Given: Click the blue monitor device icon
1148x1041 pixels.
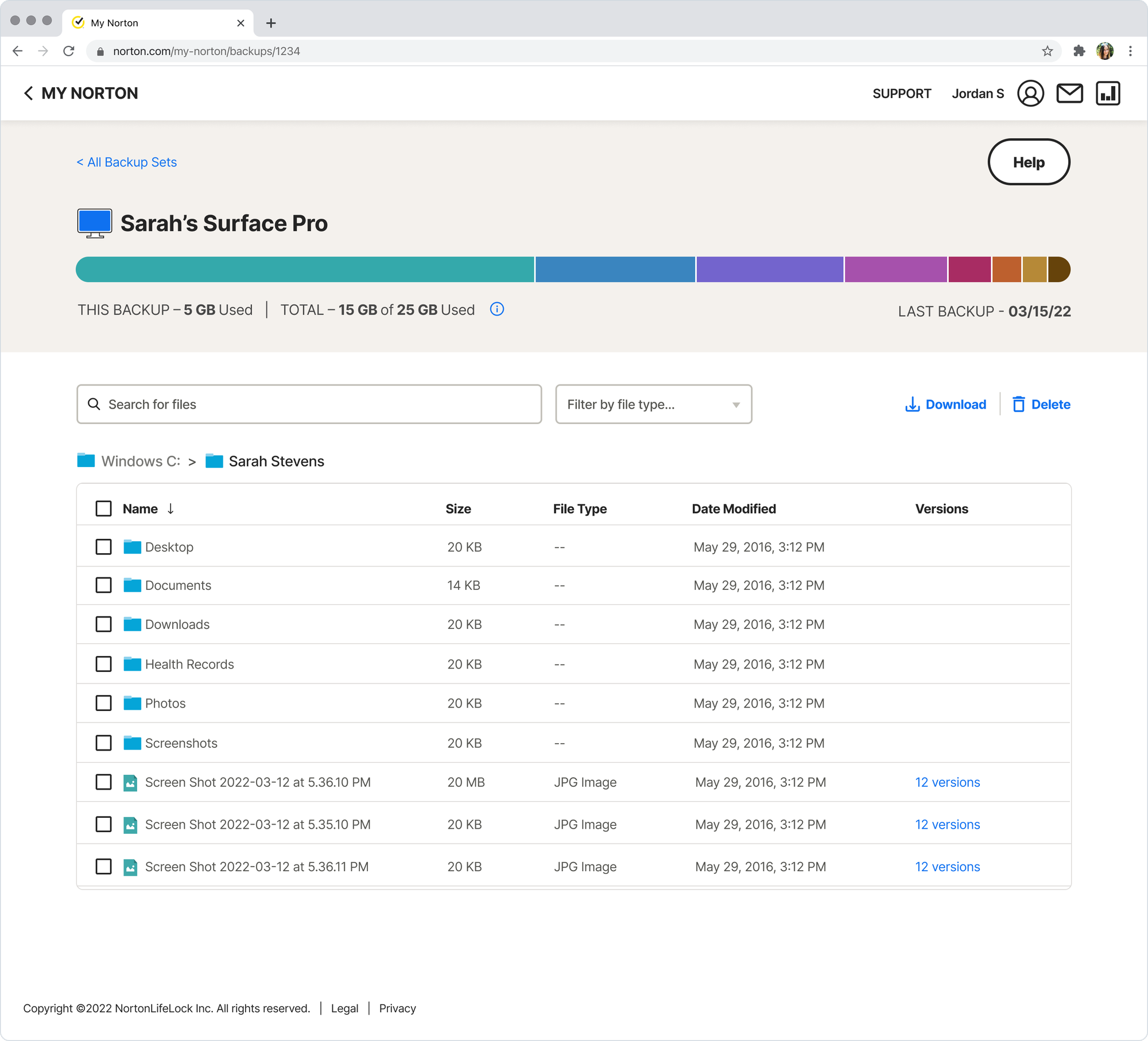Looking at the screenshot, I should point(95,223).
